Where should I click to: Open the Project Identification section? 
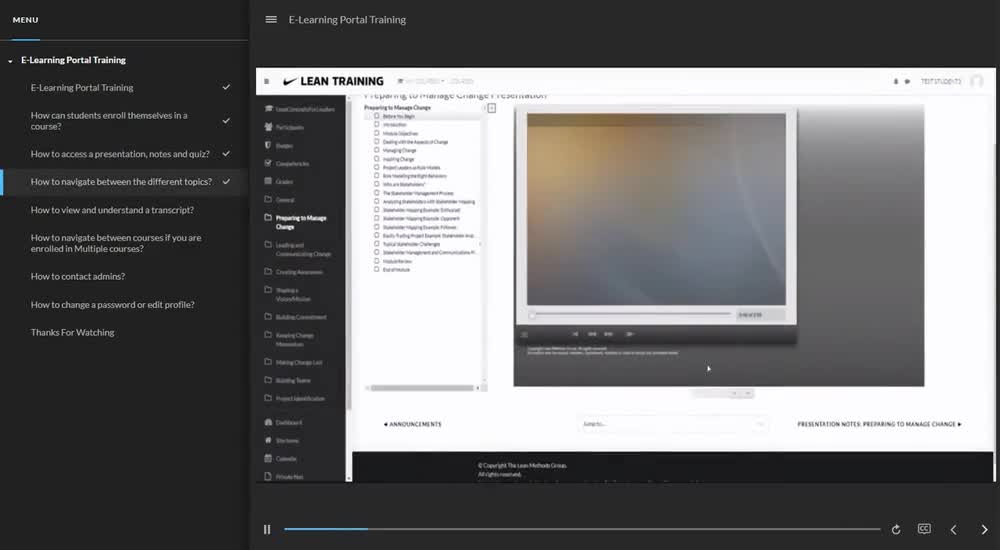[x=295, y=399]
